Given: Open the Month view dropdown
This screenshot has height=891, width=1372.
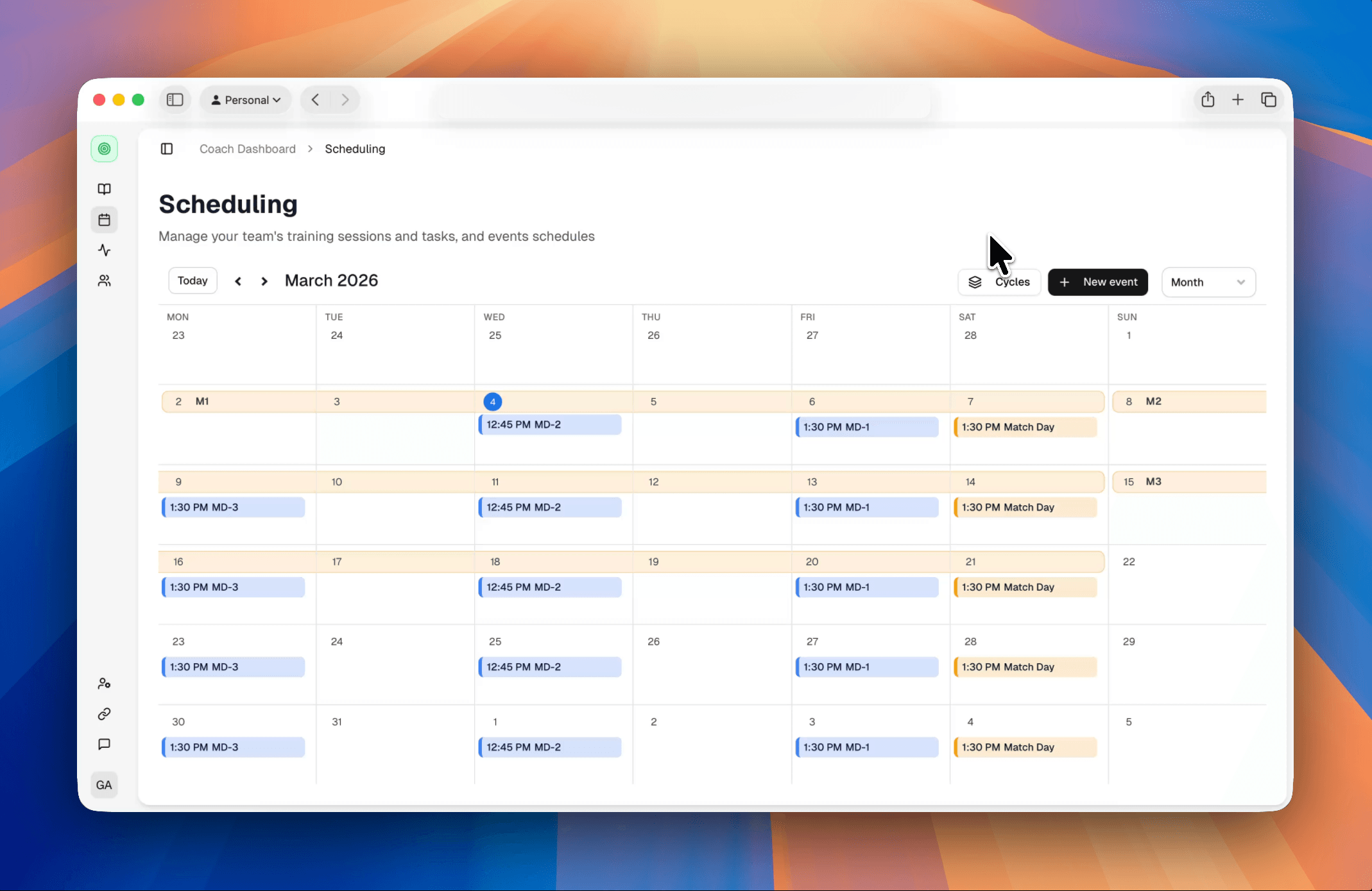Looking at the screenshot, I should point(1208,282).
